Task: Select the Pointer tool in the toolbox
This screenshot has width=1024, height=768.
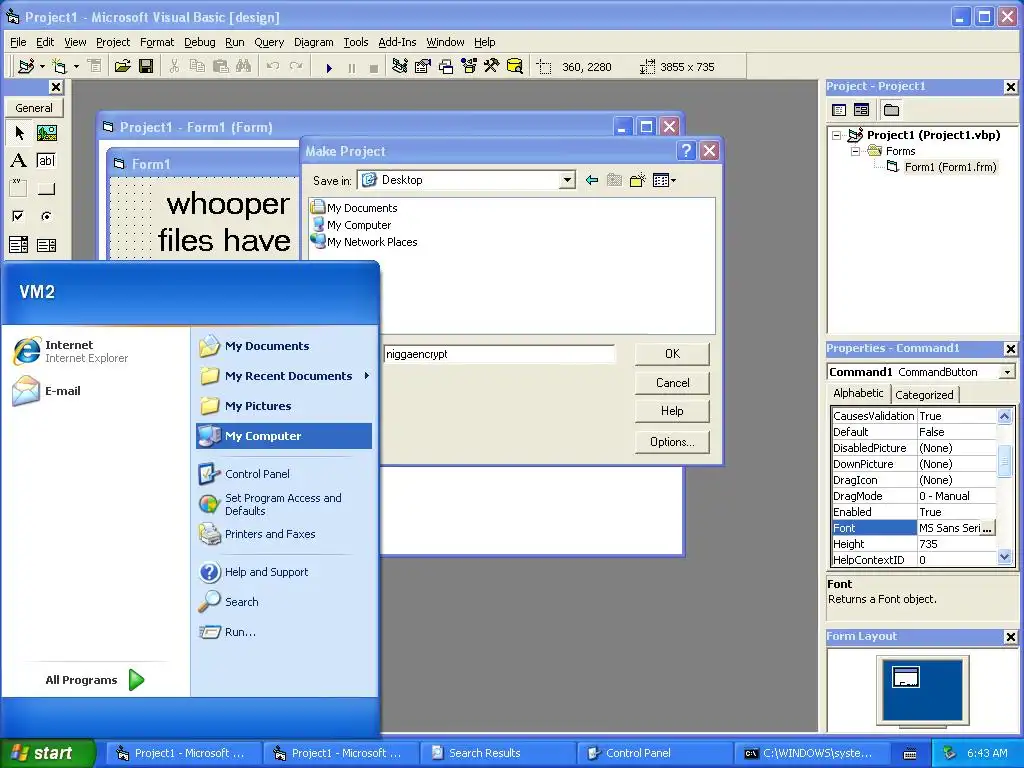Action: pos(19,133)
